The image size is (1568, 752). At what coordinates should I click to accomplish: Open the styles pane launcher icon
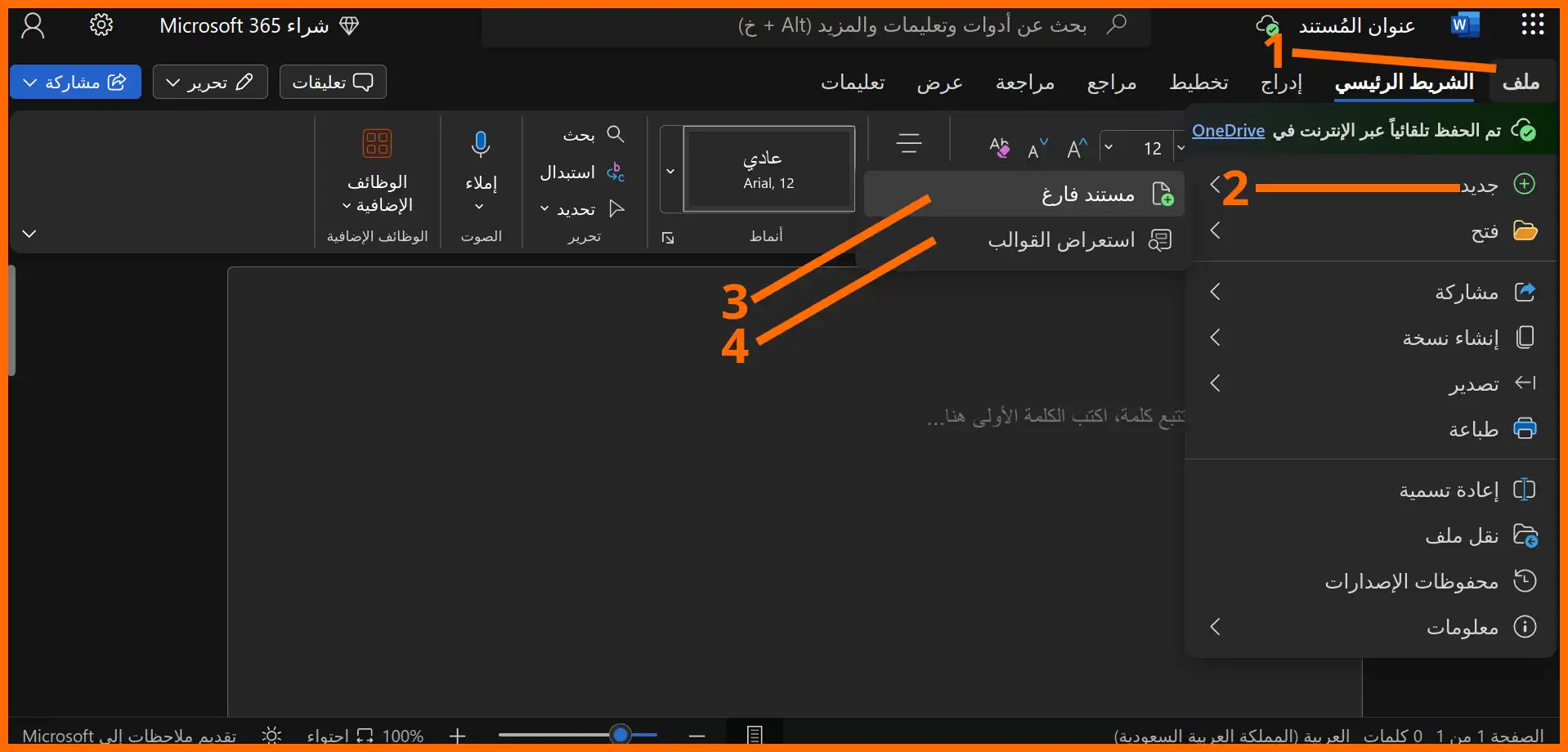pos(668,238)
